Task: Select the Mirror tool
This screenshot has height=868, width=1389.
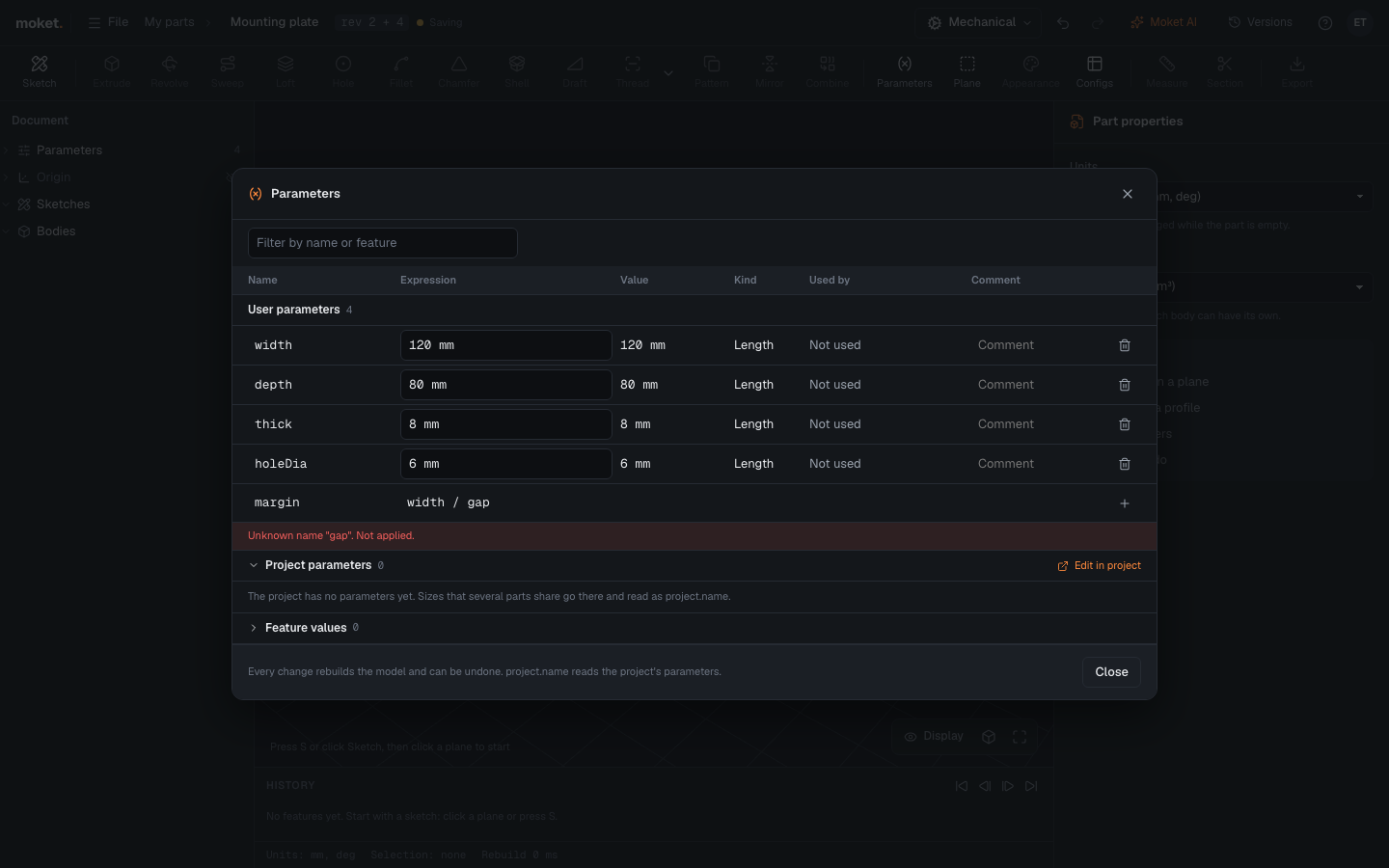Action: click(x=770, y=71)
